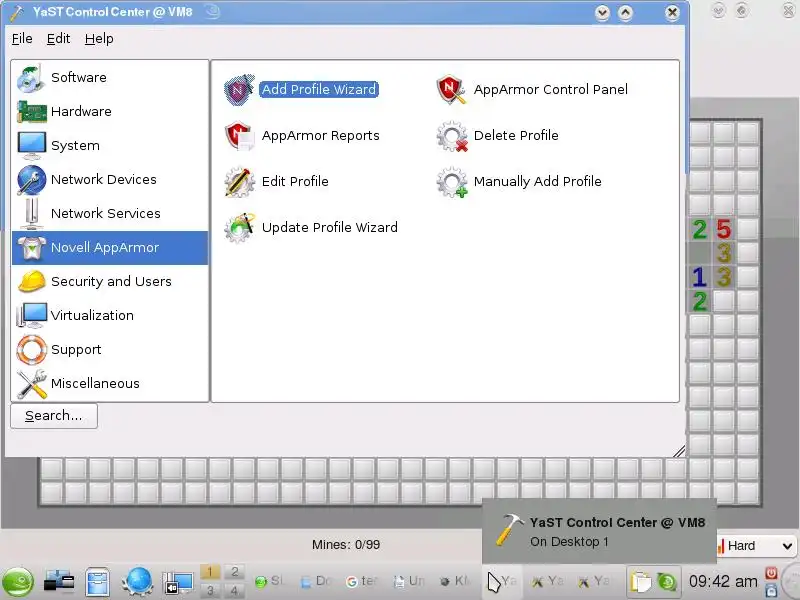This screenshot has width=800, height=600.
Task: Select the Software category icon
Action: coord(31,78)
